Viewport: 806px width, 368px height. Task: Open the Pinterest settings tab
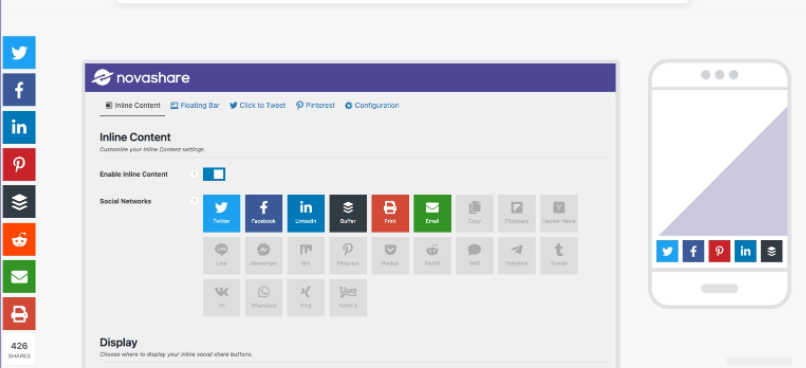(x=315, y=105)
